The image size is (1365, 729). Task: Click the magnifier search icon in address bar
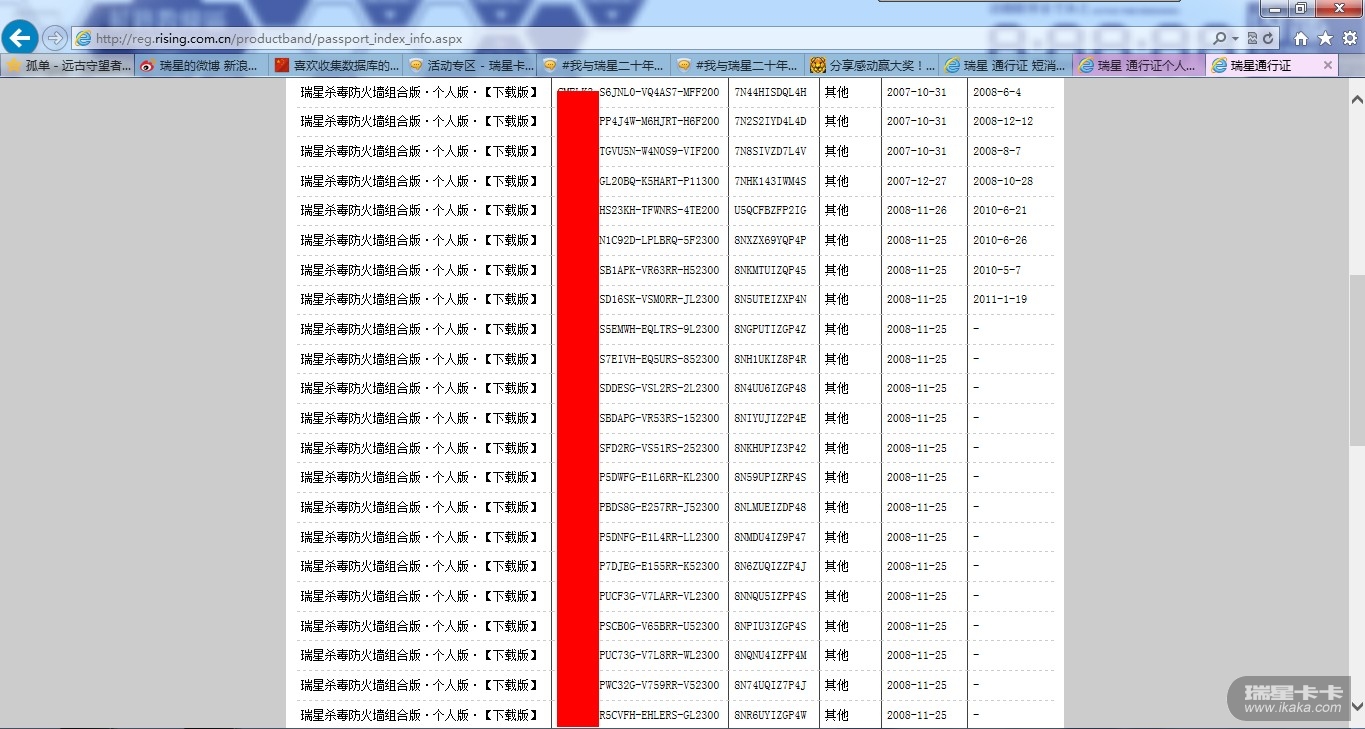point(1219,38)
